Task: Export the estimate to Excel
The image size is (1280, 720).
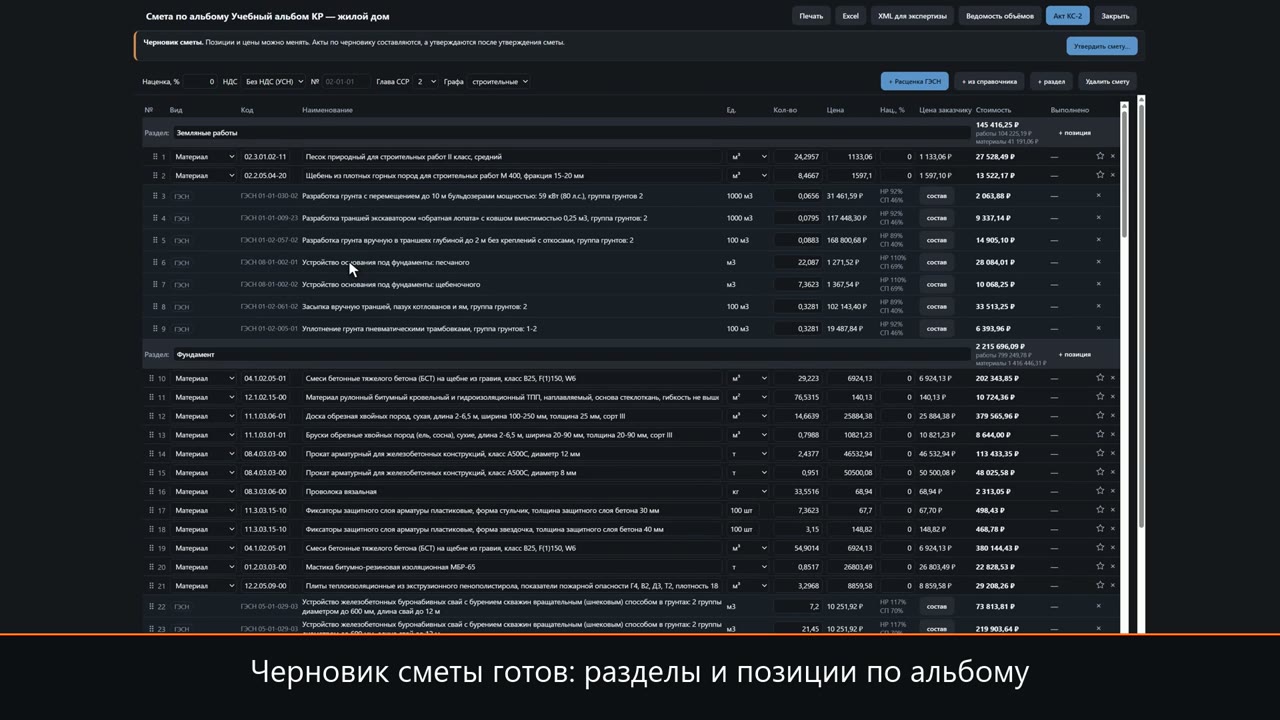Action: pyautogui.click(x=851, y=16)
